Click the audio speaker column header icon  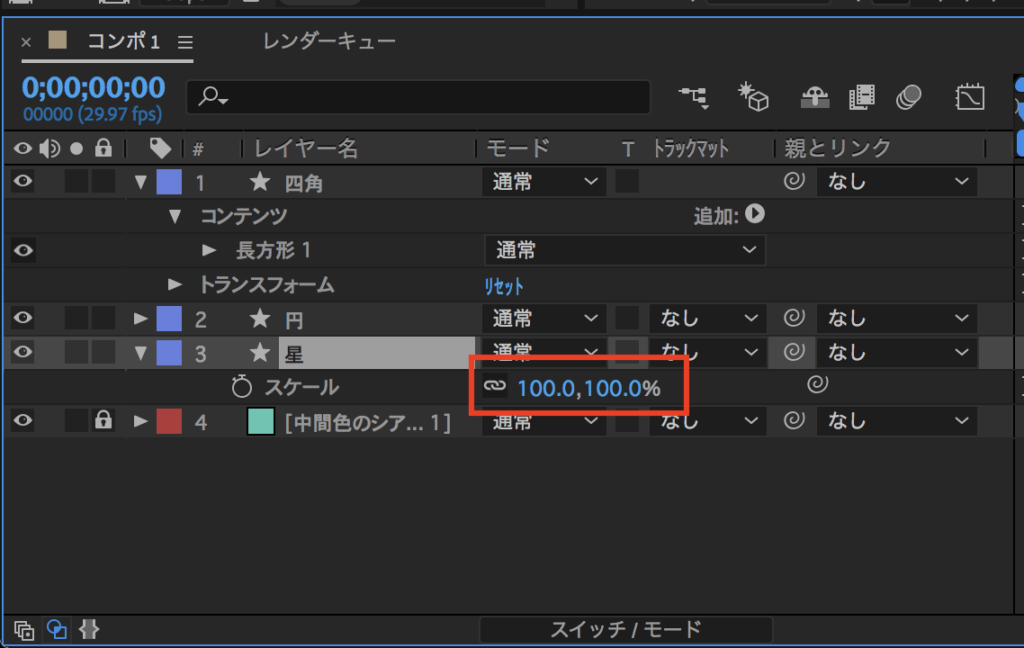tap(50, 149)
